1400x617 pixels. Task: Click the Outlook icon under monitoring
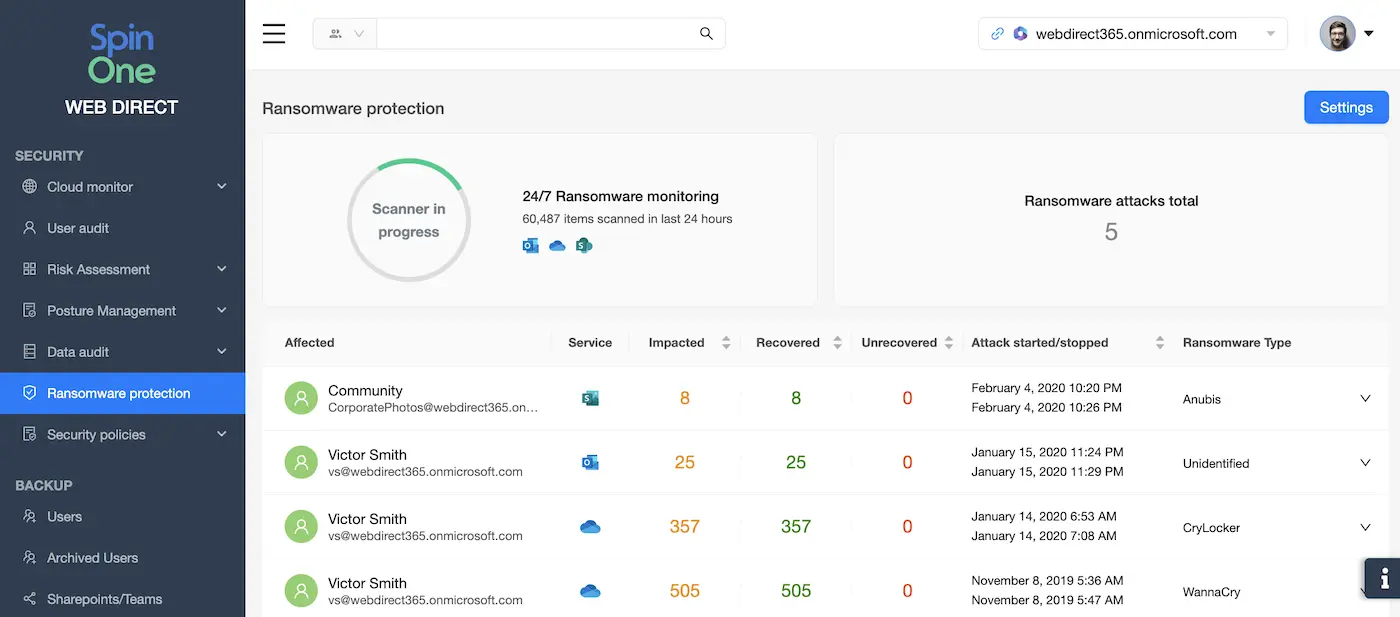coord(531,245)
